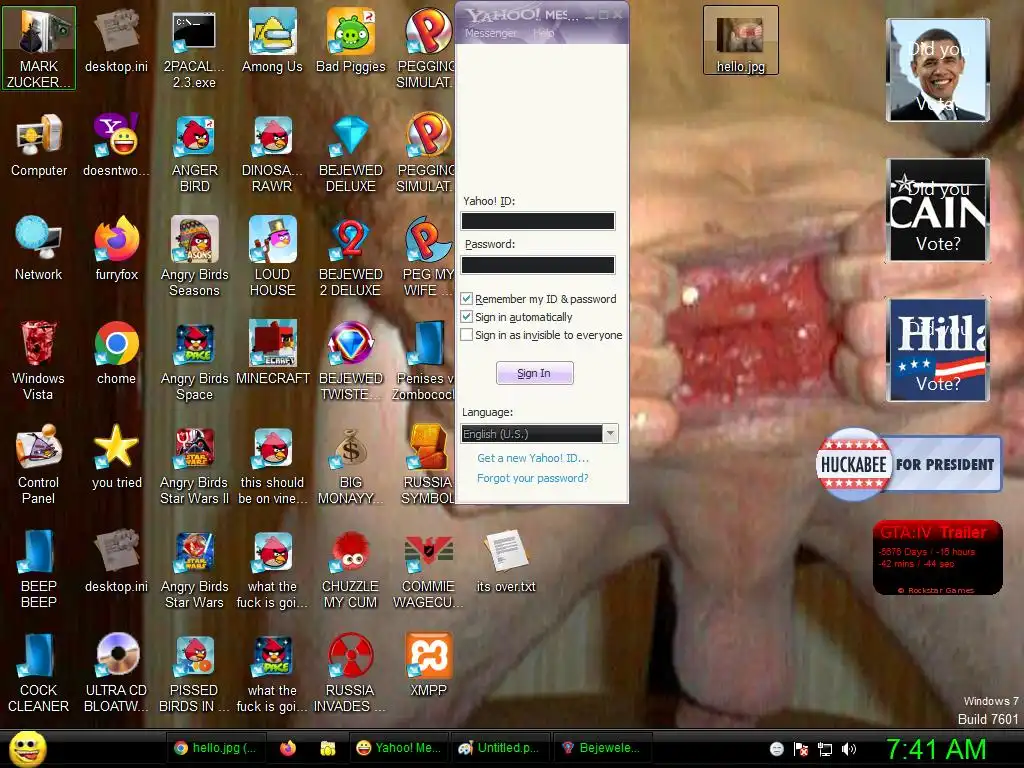Open RUSSIA INVADES radiation icon shortcut
This screenshot has height=768, width=1024.
(351, 673)
